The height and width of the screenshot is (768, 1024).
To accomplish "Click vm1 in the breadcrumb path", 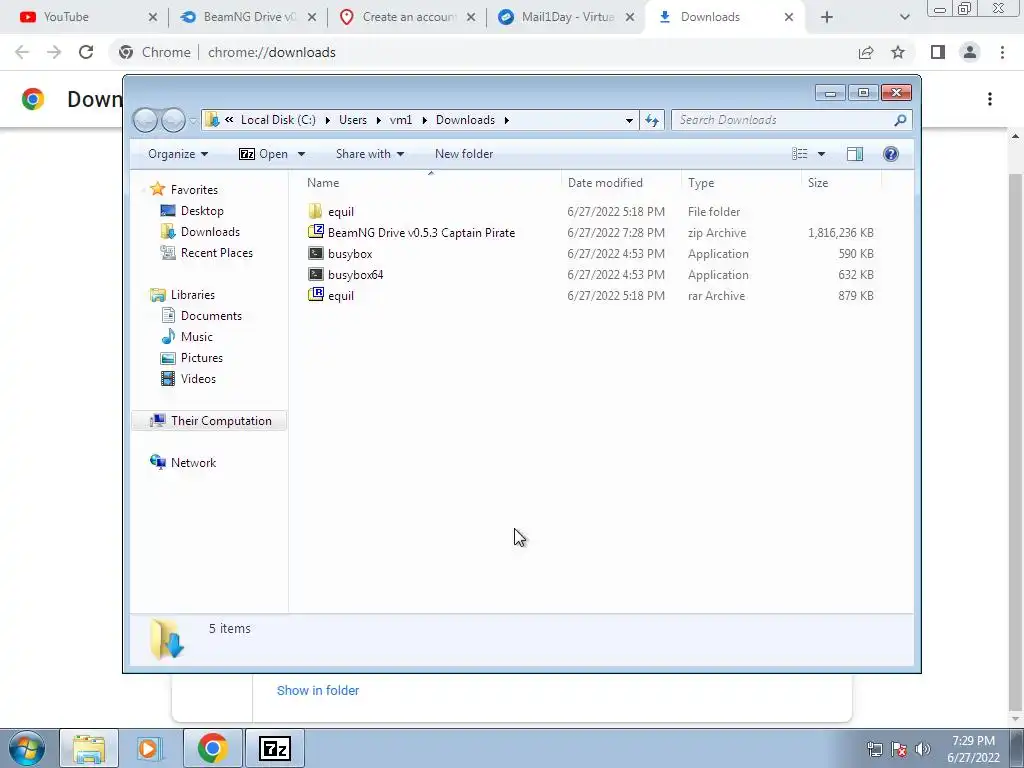I will [401, 120].
